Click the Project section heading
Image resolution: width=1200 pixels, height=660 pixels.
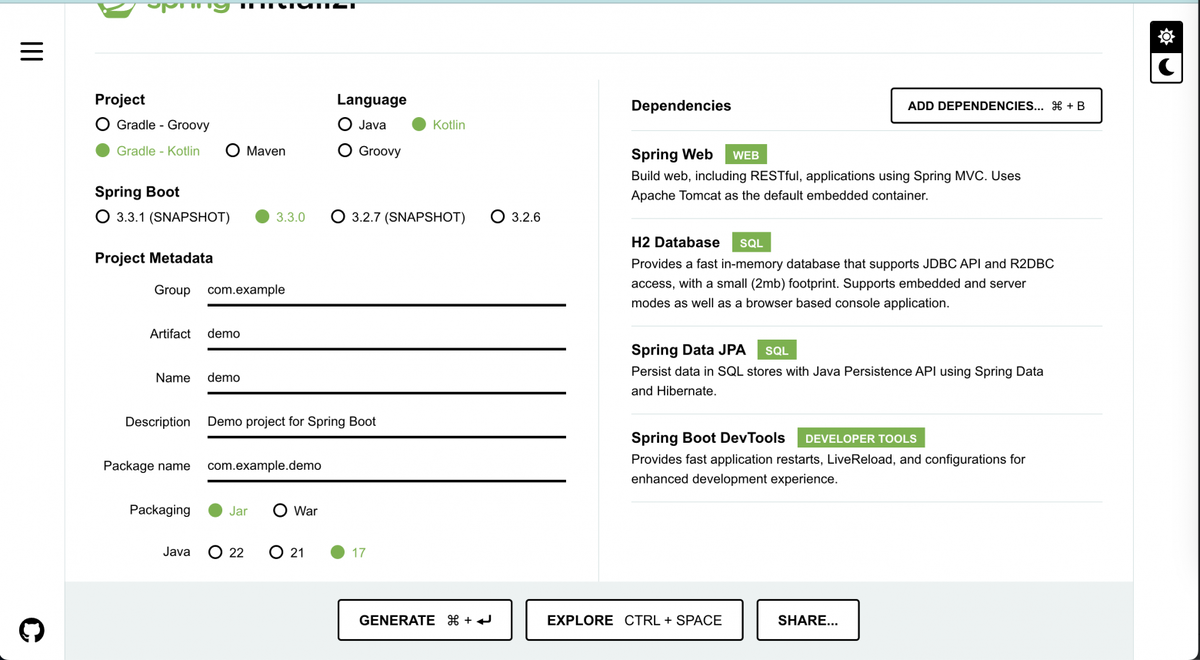click(120, 100)
